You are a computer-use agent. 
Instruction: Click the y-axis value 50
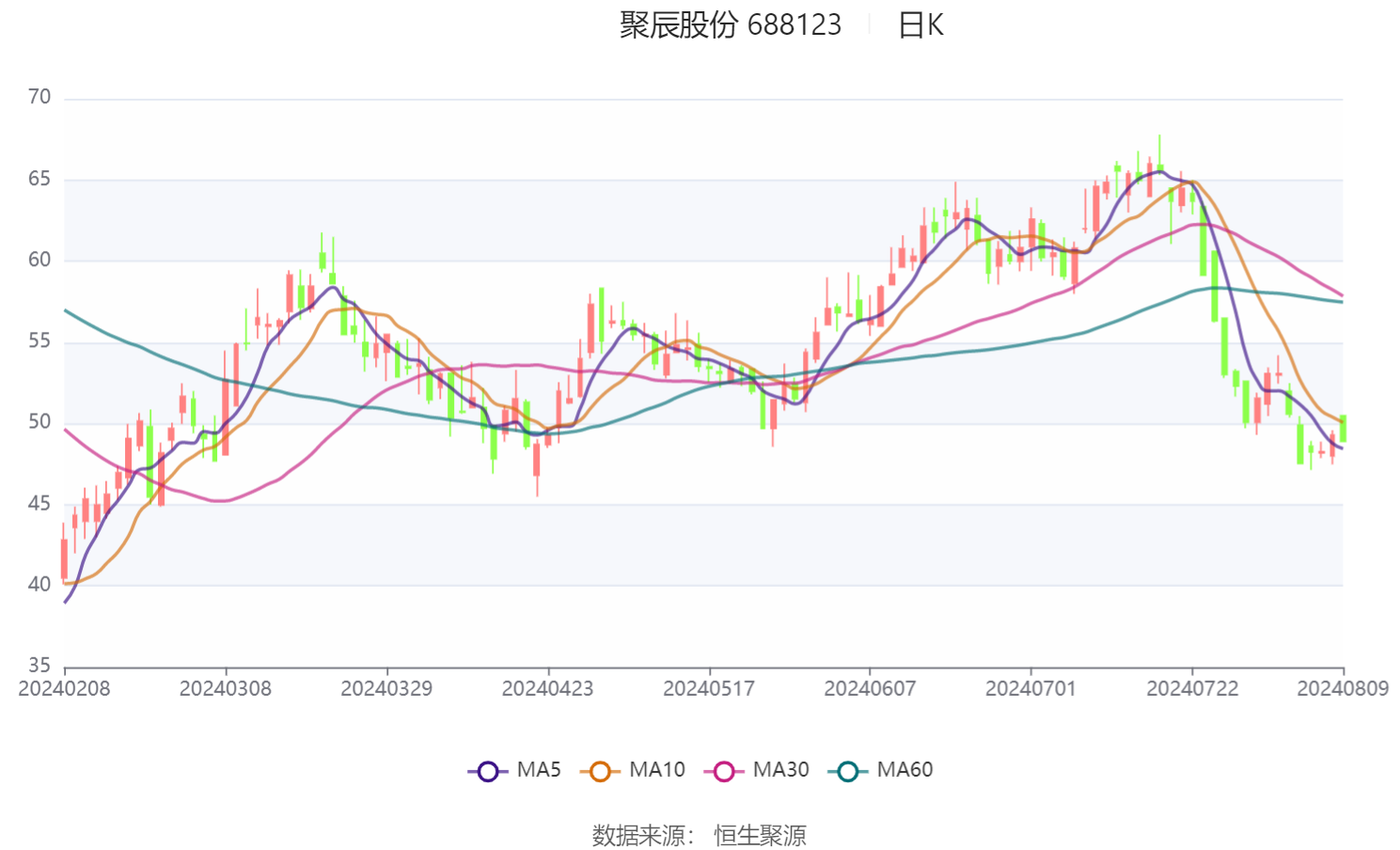click(39, 421)
